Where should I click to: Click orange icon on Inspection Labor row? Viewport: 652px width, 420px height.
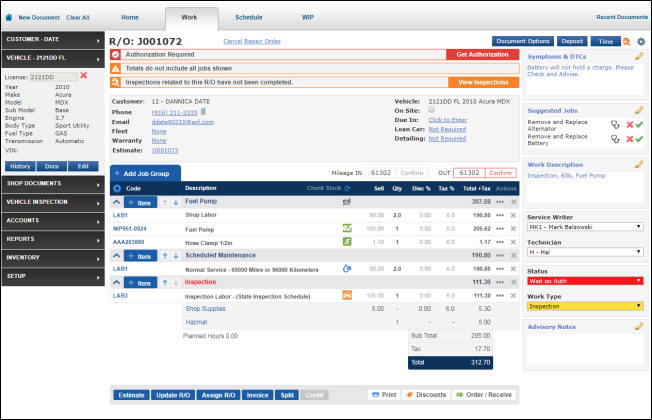[347, 295]
